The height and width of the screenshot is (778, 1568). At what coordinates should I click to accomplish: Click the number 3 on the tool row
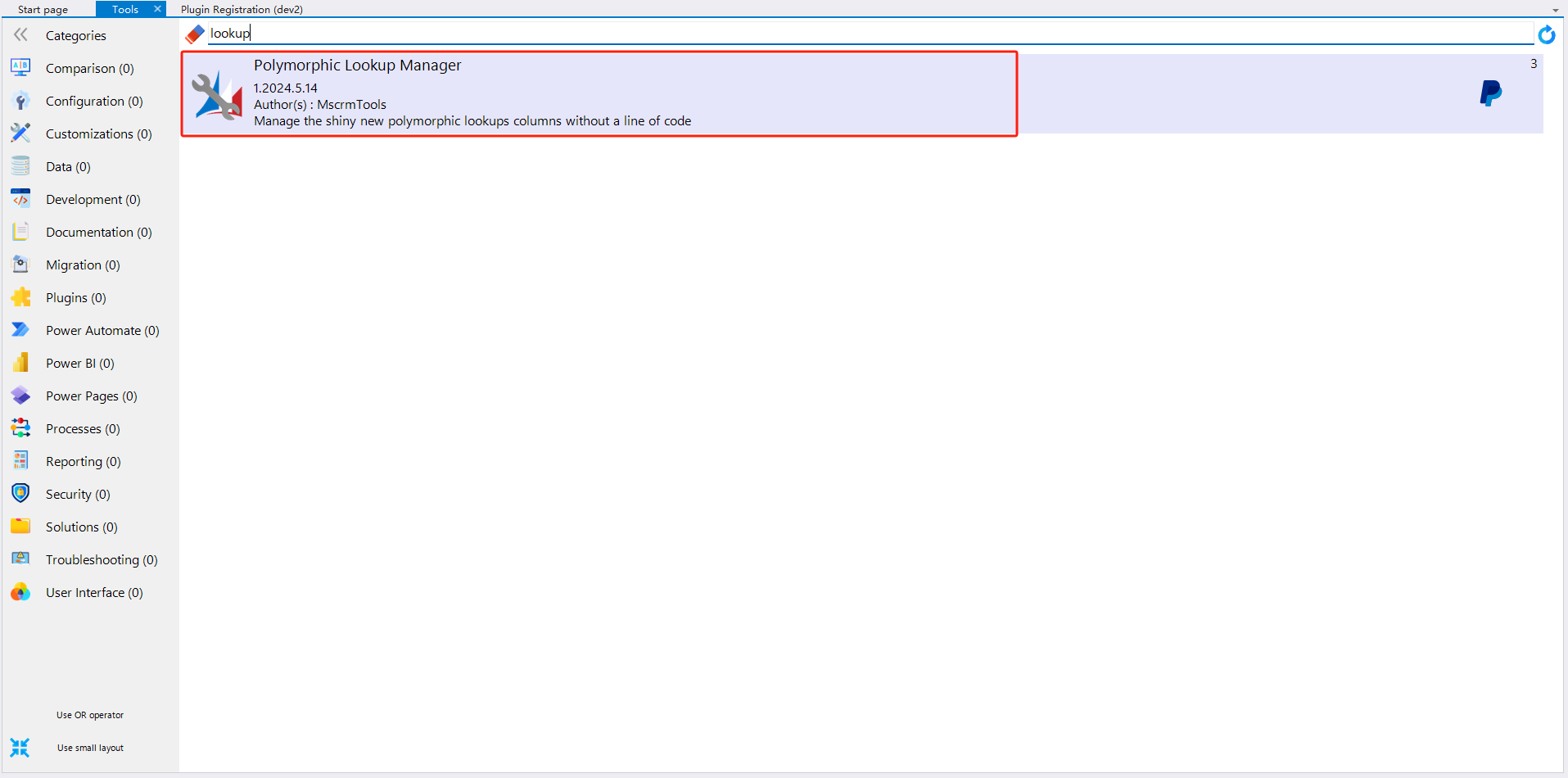pyautogui.click(x=1534, y=63)
